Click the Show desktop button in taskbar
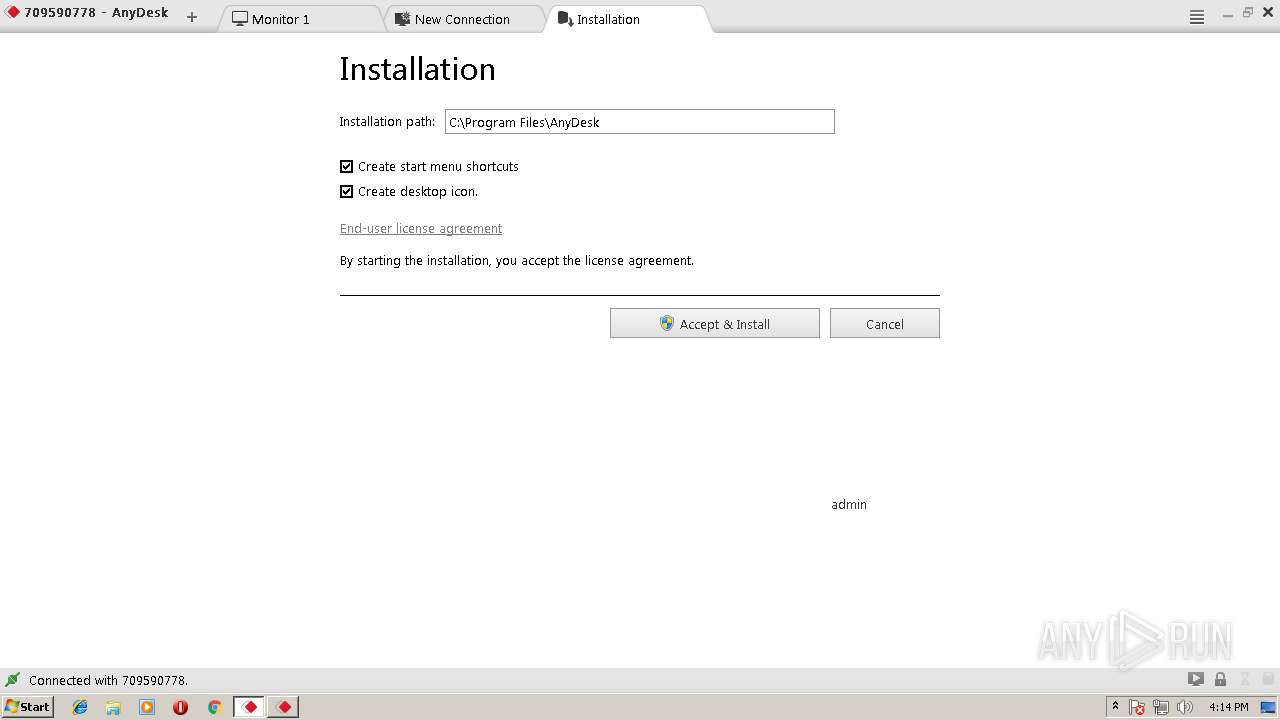1280x720 pixels. (x=1268, y=707)
